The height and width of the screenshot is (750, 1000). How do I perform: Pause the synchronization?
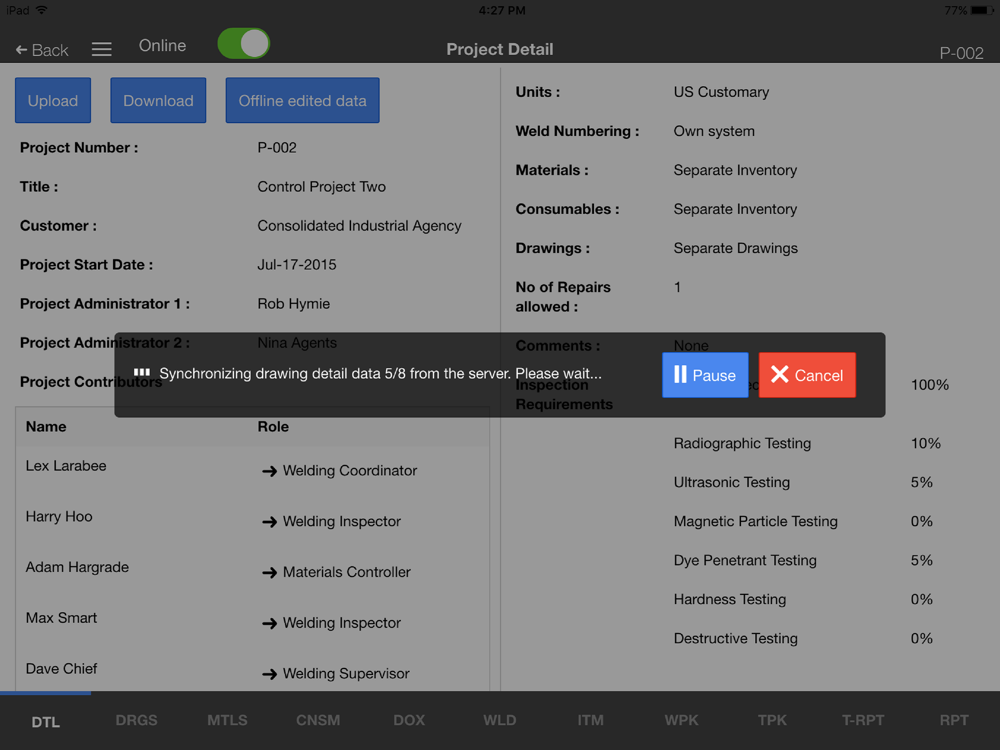pyautogui.click(x=705, y=375)
